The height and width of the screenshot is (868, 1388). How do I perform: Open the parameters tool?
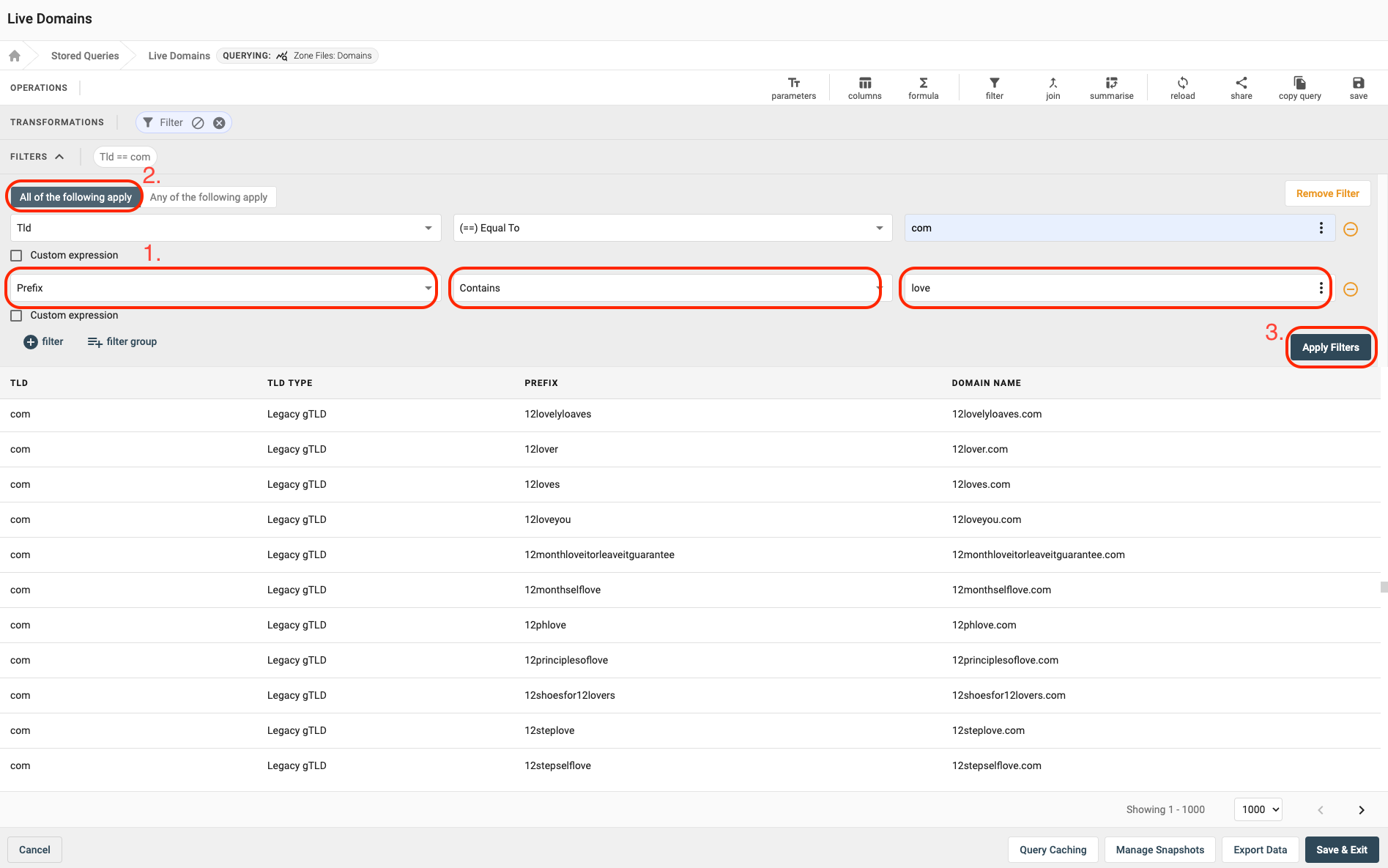pos(793,87)
